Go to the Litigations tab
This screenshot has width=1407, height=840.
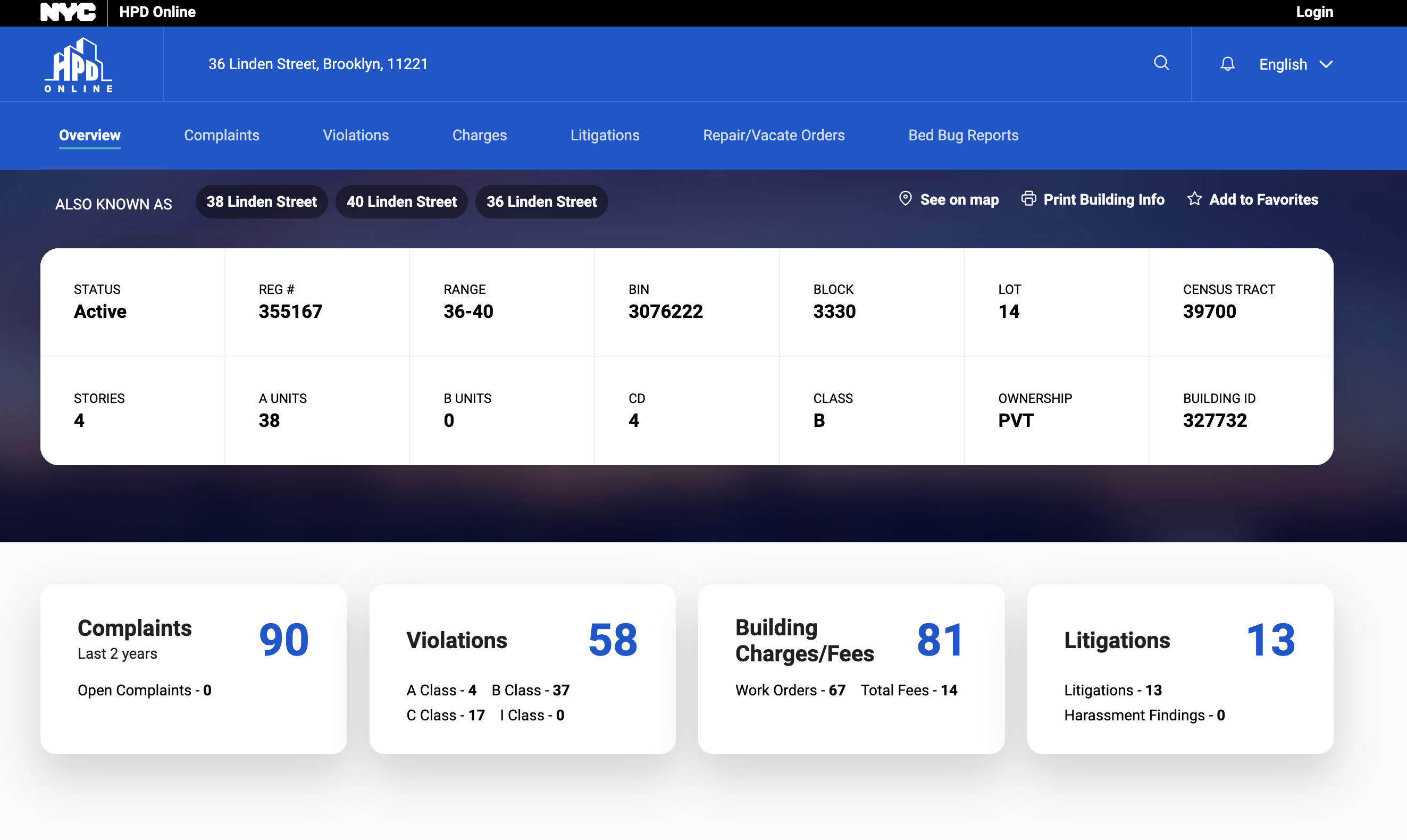(x=605, y=135)
